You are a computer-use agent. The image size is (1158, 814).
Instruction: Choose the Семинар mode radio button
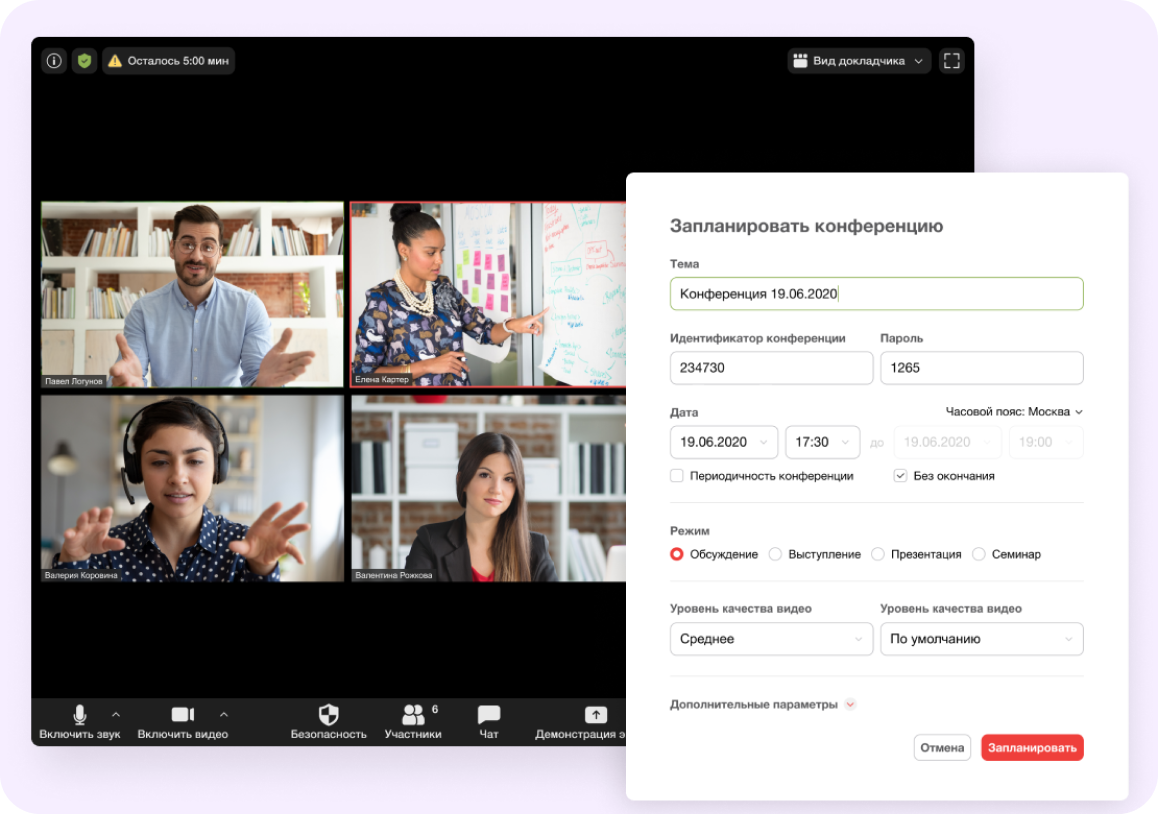coord(979,554)
